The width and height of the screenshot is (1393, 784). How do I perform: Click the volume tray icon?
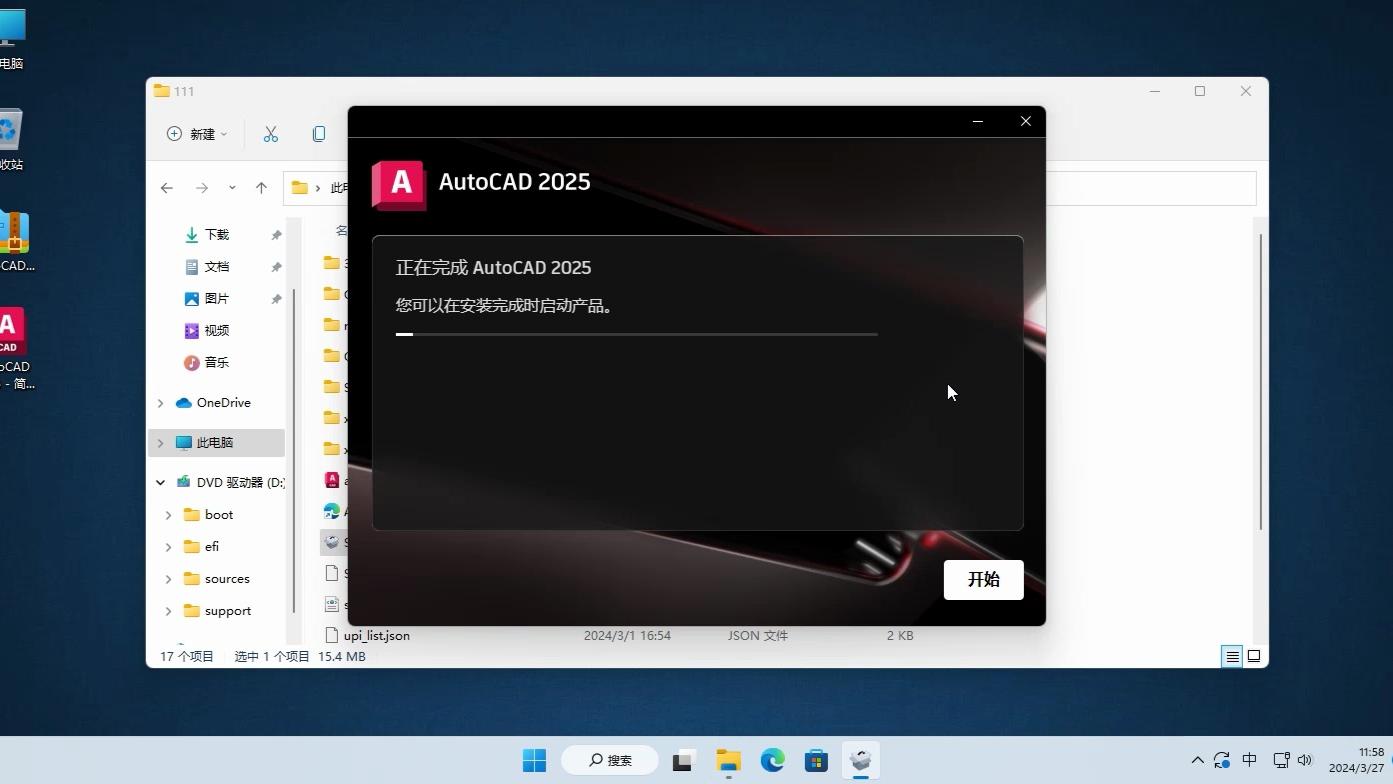click(1304, 761)
